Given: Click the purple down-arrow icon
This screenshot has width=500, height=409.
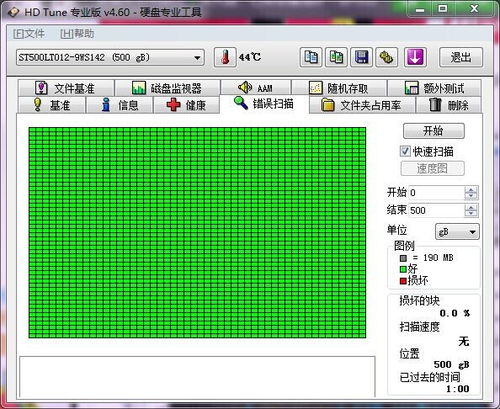Looking at the screenshot, I should coord(415,57).
